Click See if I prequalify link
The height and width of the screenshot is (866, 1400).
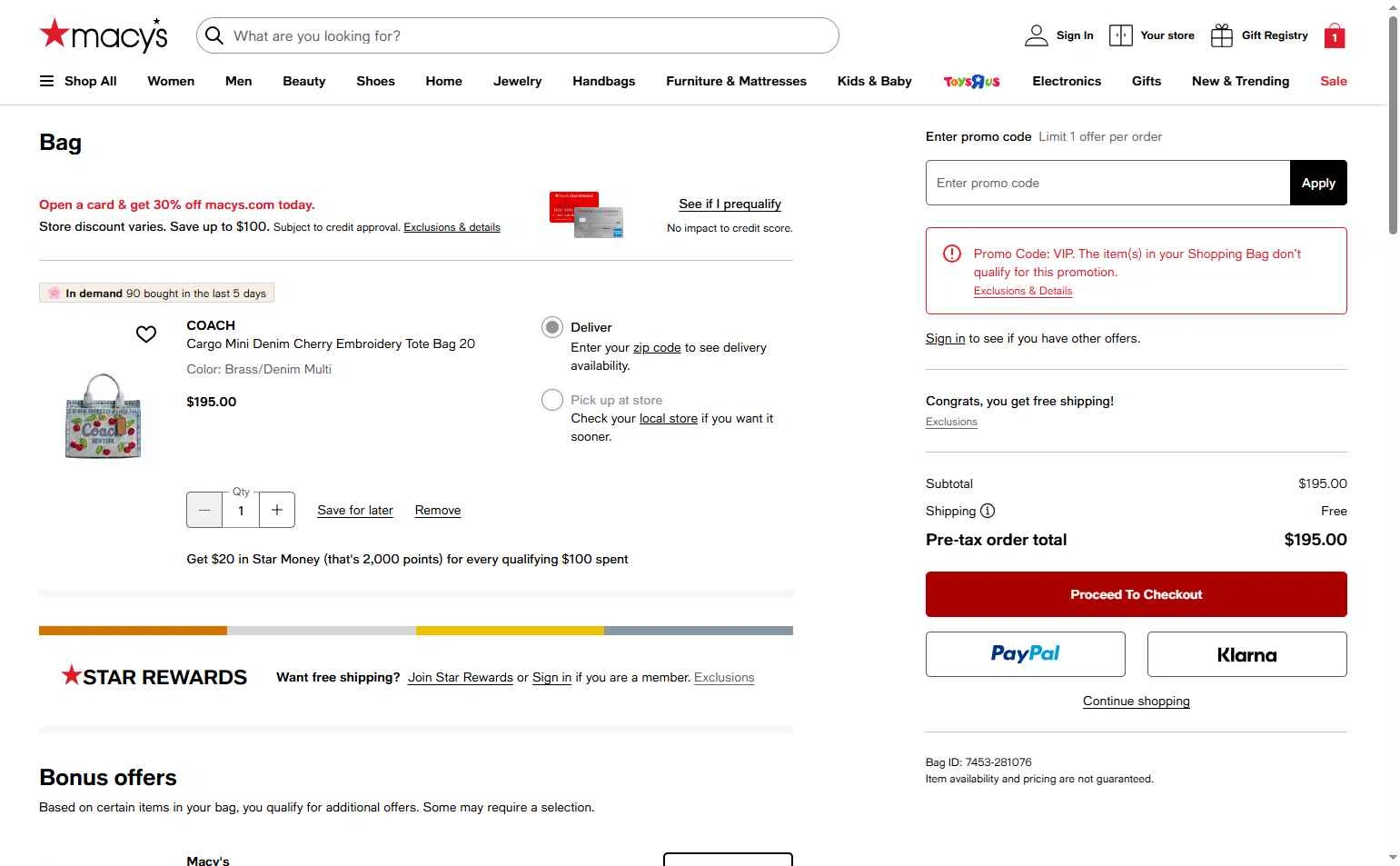click(730, 204)
